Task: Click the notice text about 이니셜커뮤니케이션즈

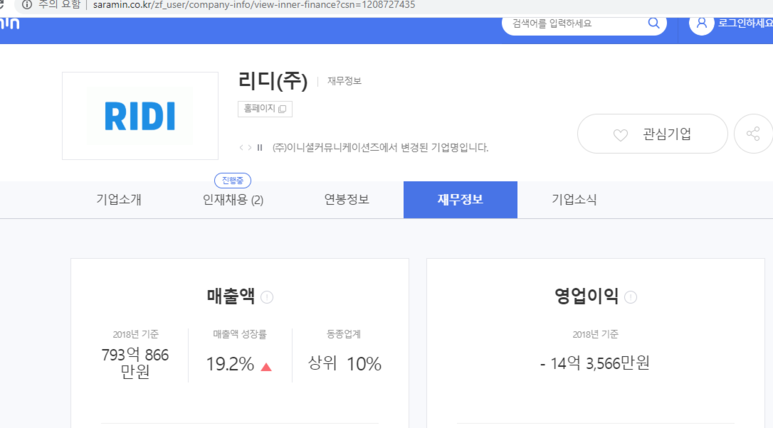Action: 380,147
